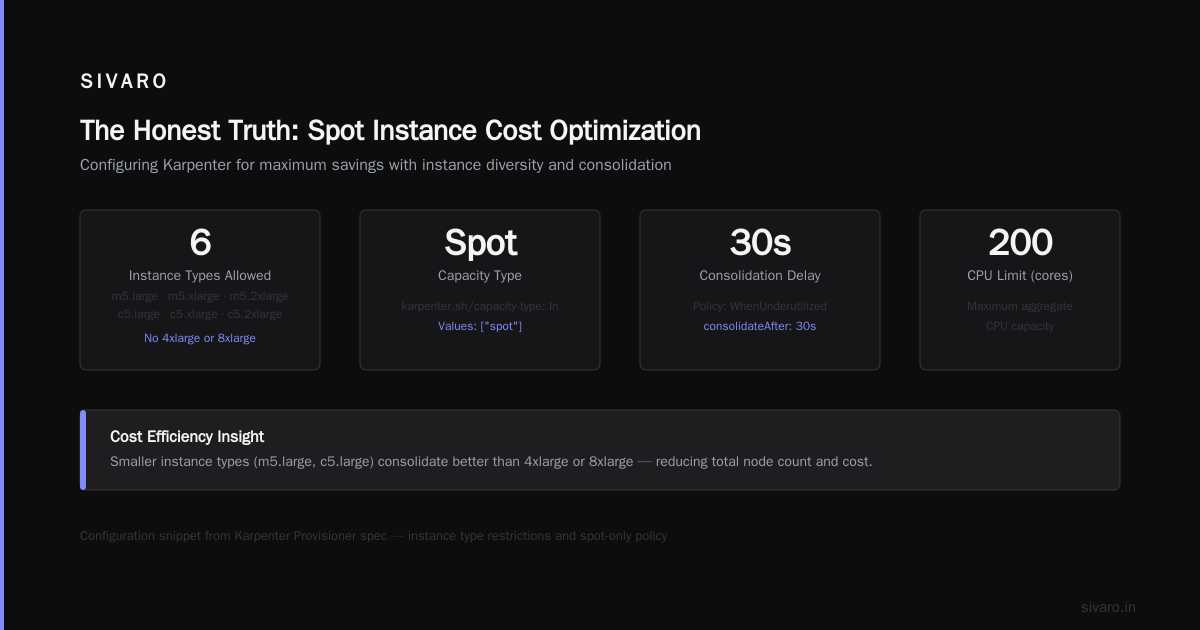Click the large "Spot" value
The width and height of the screenshot is (1200, 630).
[x=480, y=243]
